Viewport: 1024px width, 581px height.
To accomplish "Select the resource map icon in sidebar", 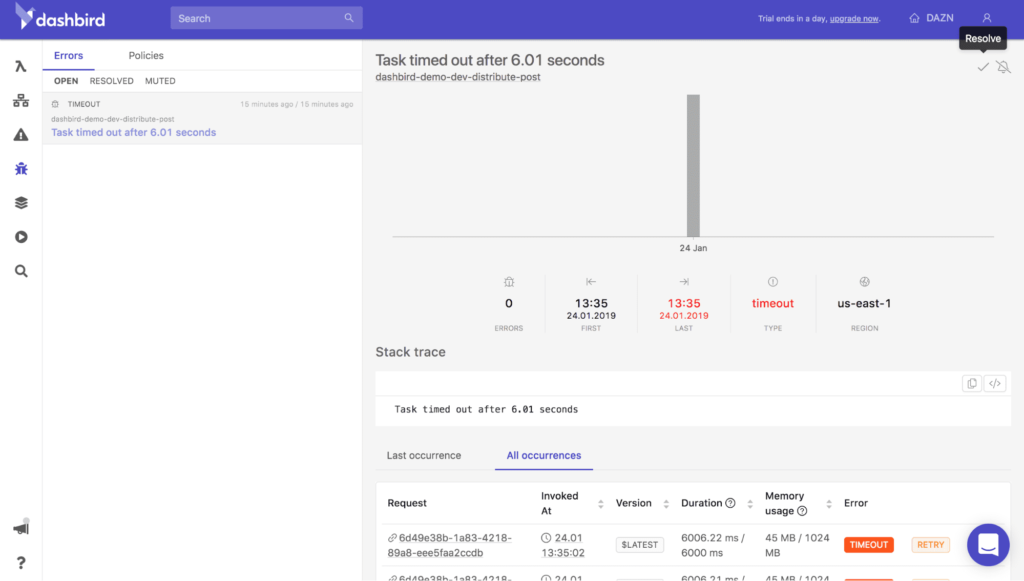I will 21,100.
